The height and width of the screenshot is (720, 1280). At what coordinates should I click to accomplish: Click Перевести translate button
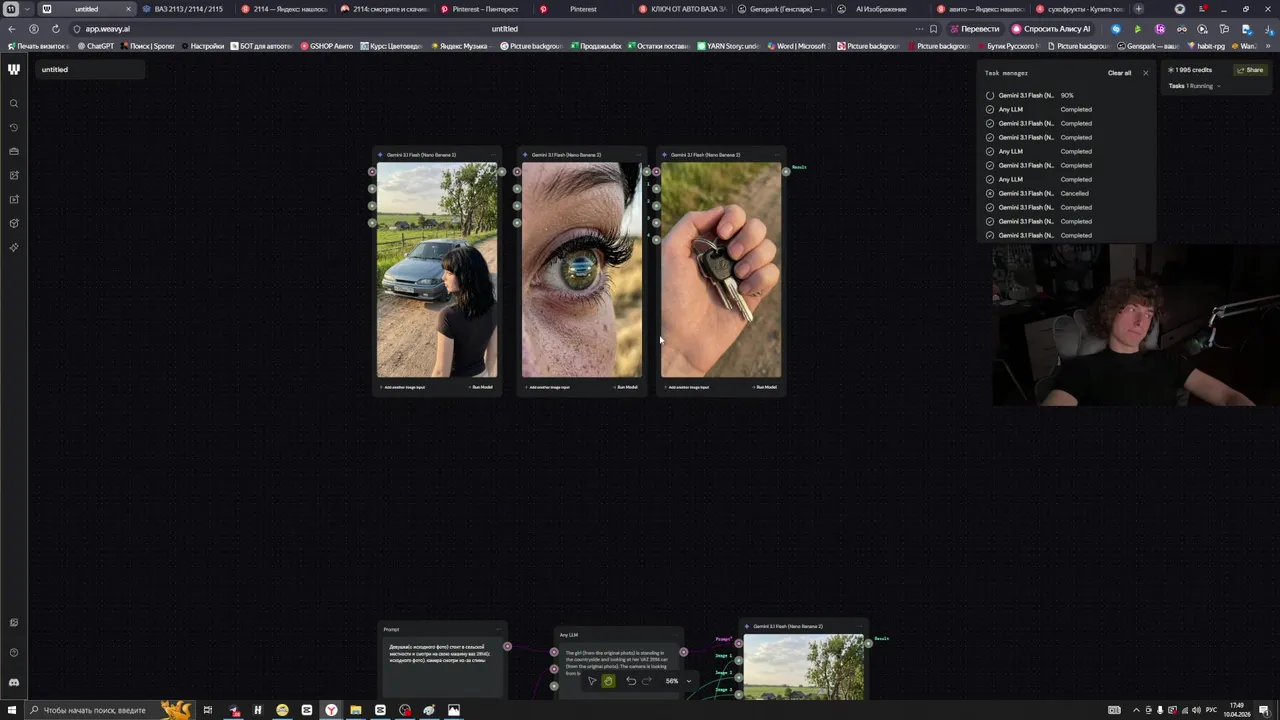975,29
